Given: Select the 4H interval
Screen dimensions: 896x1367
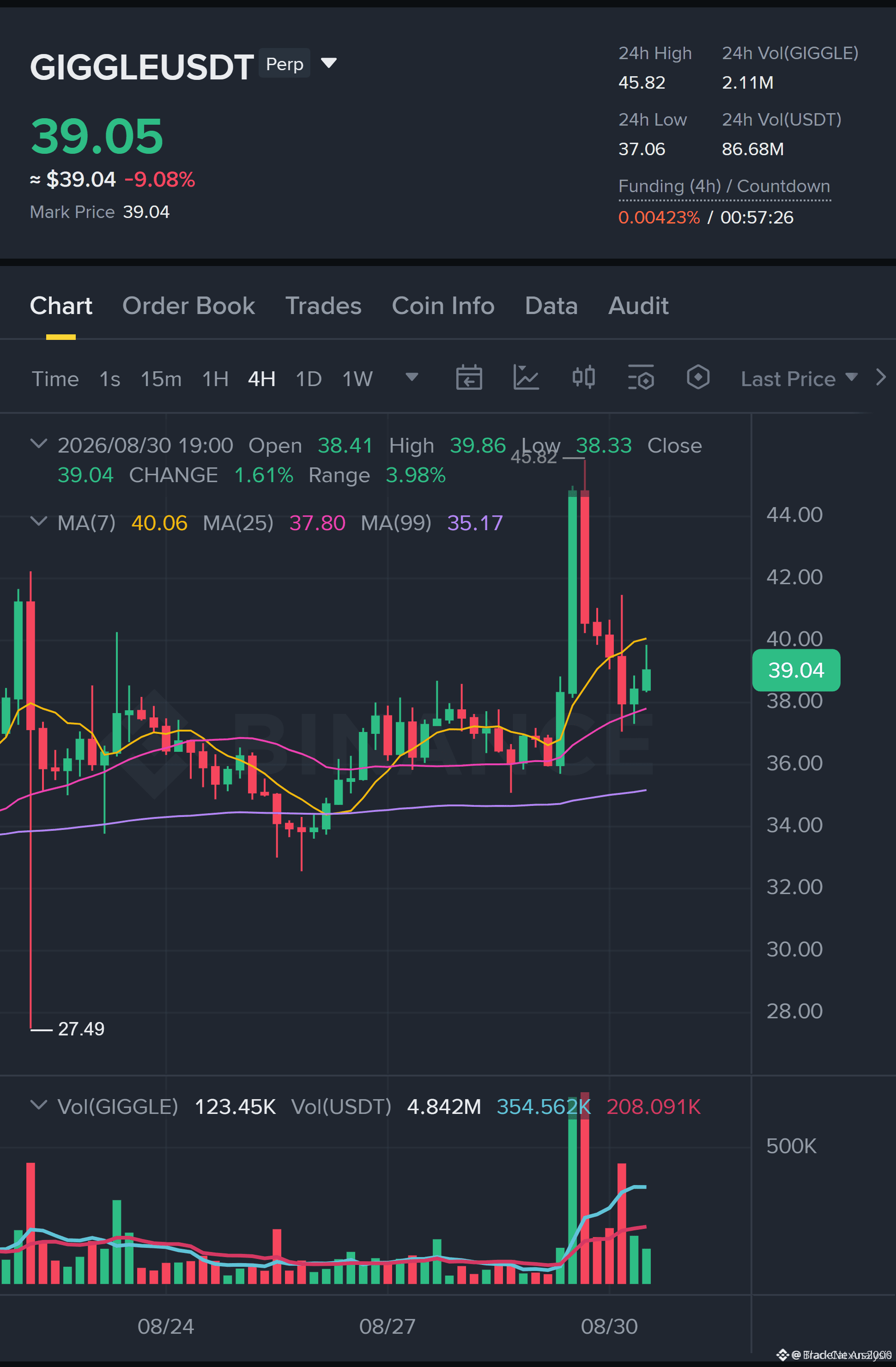Looking at the screenshot, I should coord(261,379).
